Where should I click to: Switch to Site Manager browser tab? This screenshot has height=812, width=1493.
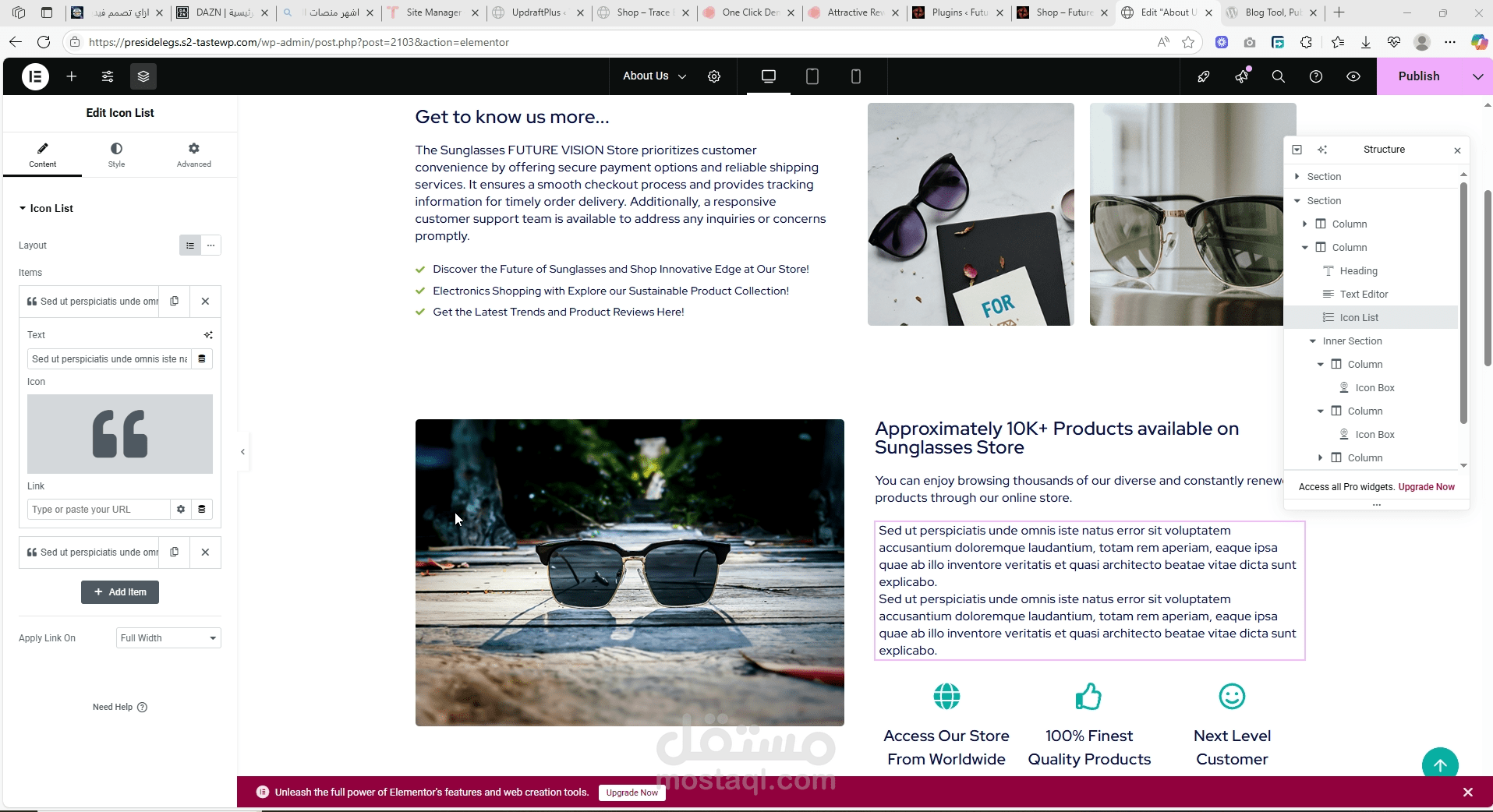pyautogui.click(x=433, y=12)
